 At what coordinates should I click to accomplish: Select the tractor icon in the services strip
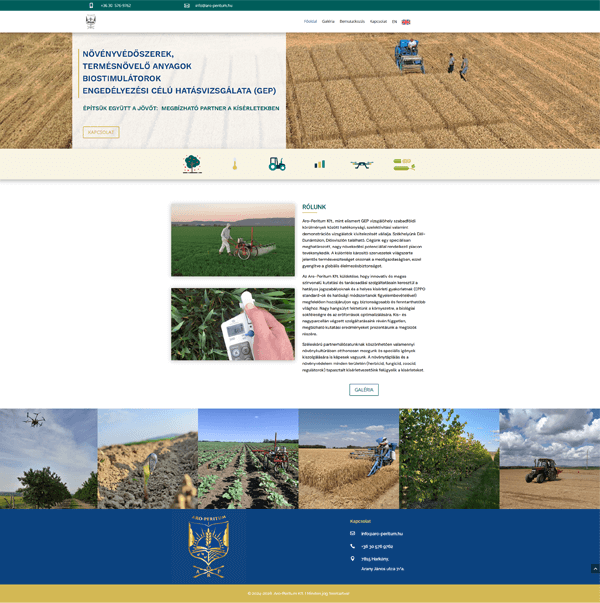(x=277, y=164)
